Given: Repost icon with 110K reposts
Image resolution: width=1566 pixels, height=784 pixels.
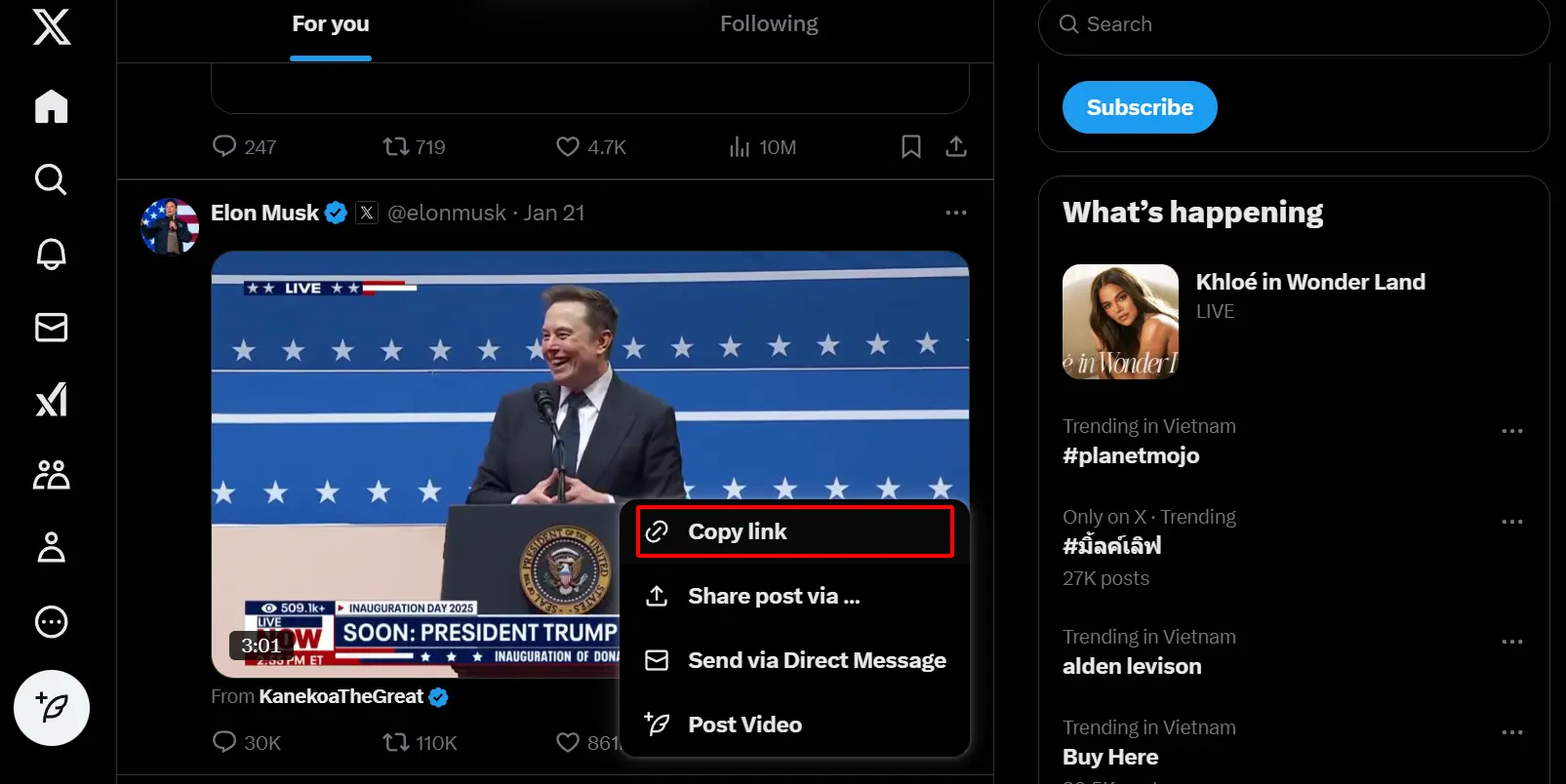Looking at the screenshot, I should point(395,742).
